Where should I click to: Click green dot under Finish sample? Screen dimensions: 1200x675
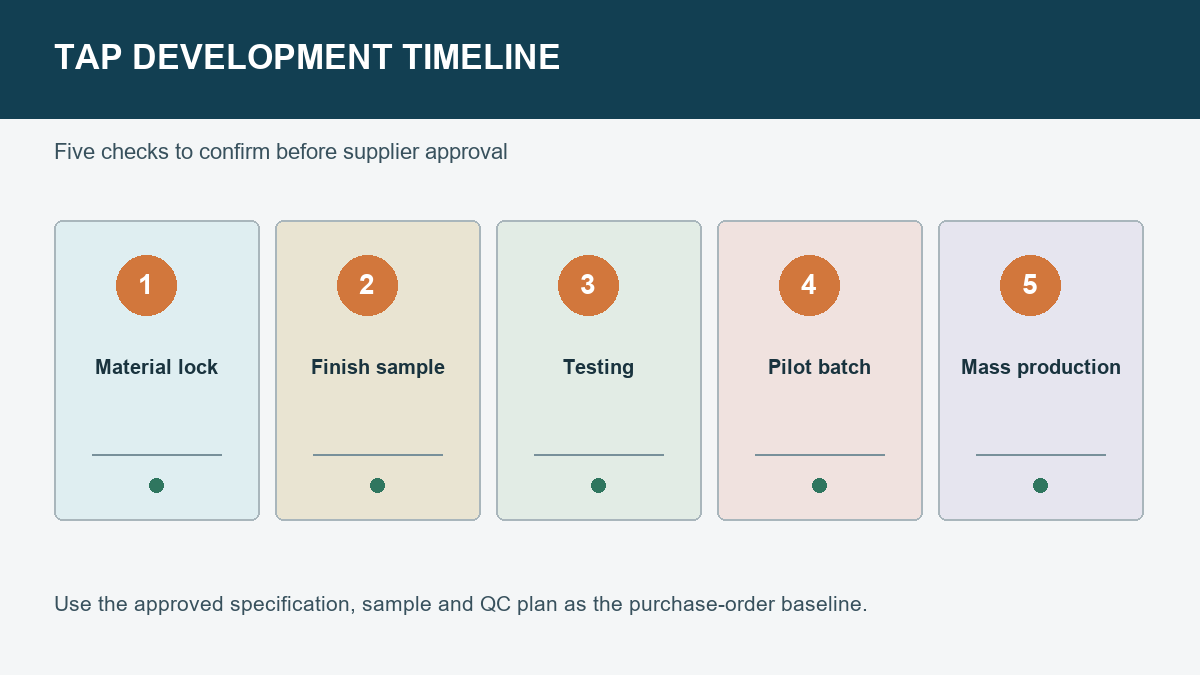[377, 485]
